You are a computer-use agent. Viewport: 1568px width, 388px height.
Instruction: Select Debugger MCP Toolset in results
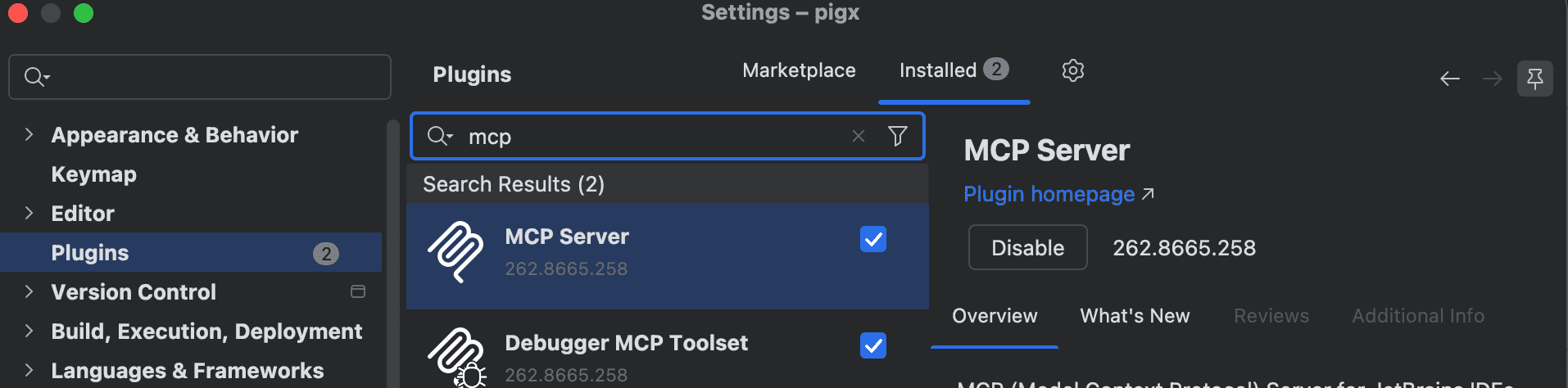[668, 350]
